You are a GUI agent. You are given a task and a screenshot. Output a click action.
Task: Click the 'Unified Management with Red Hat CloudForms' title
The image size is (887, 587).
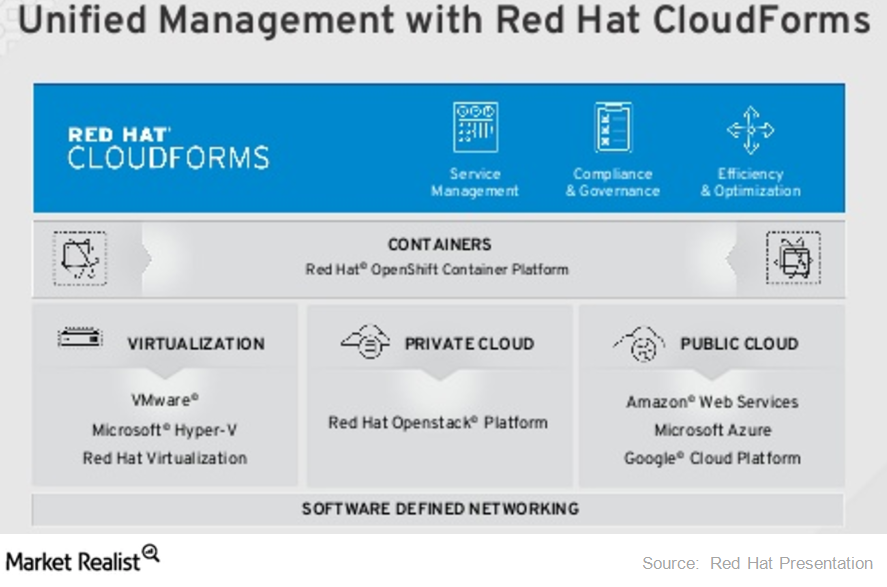click(x=444, y=20)
